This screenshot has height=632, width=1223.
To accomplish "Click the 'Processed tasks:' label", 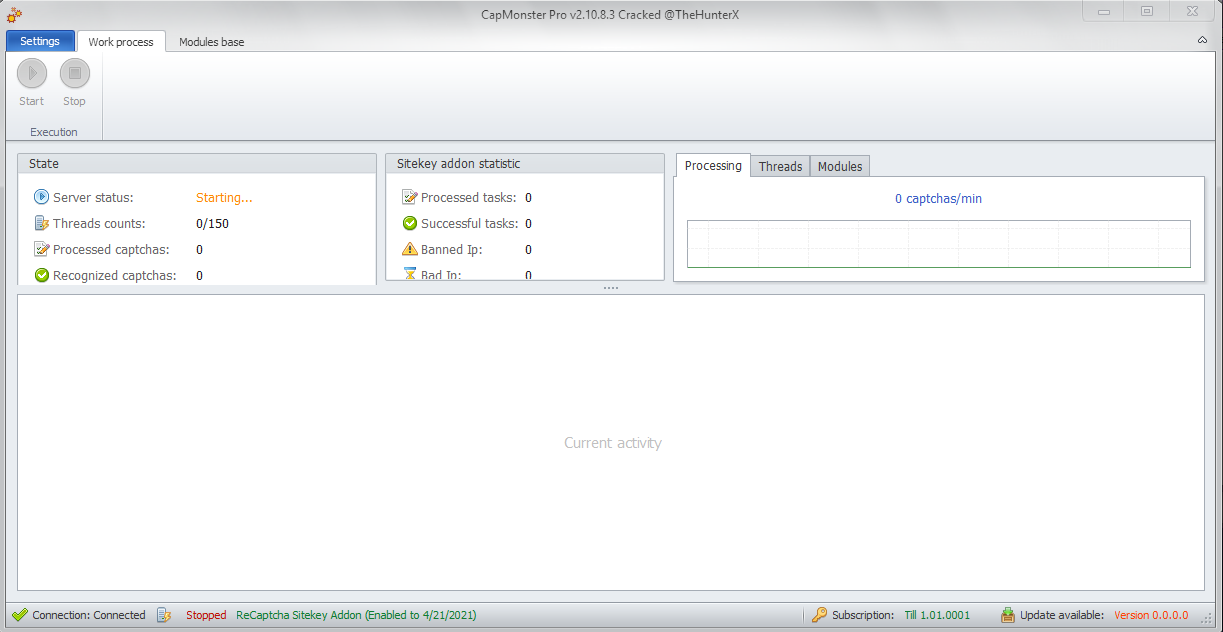I will (469, 198).
